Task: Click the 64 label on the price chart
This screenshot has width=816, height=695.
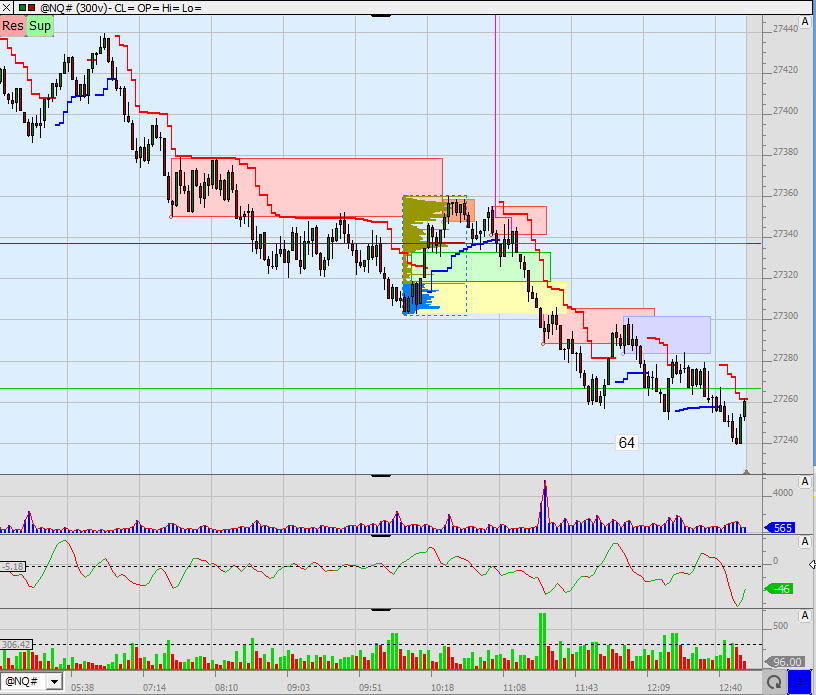Action: tap(627, 443)
